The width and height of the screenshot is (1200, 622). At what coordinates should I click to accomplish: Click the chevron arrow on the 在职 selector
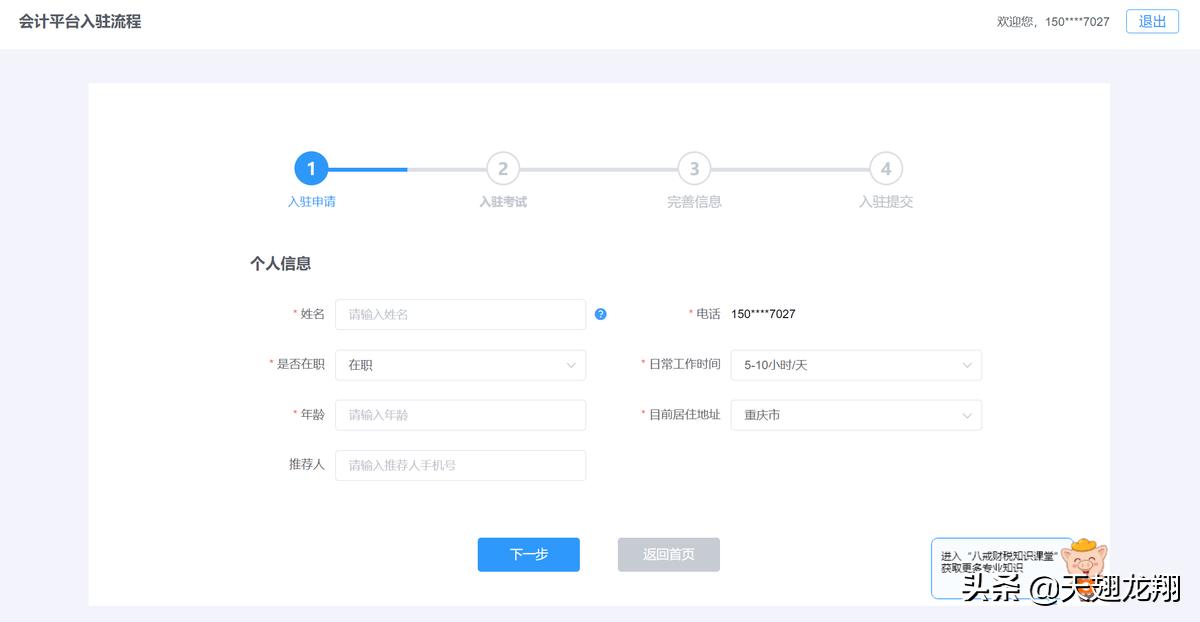[570, 364]
